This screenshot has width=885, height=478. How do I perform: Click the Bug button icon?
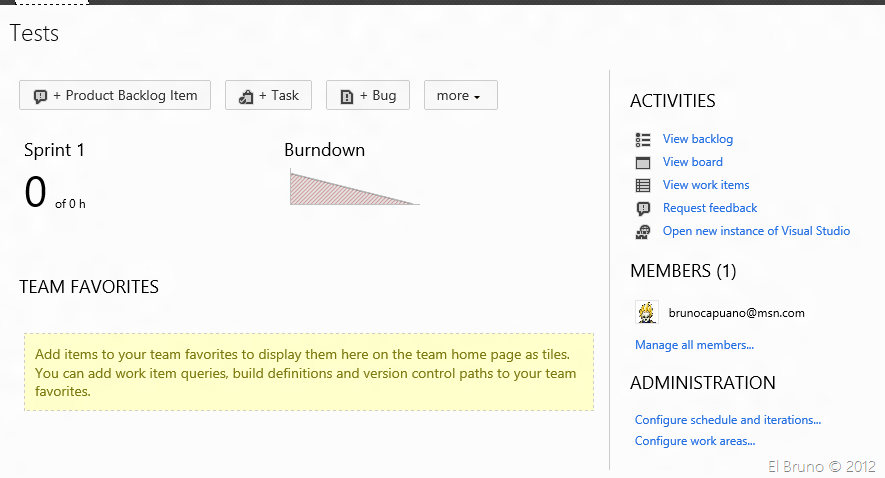(347, 96)
